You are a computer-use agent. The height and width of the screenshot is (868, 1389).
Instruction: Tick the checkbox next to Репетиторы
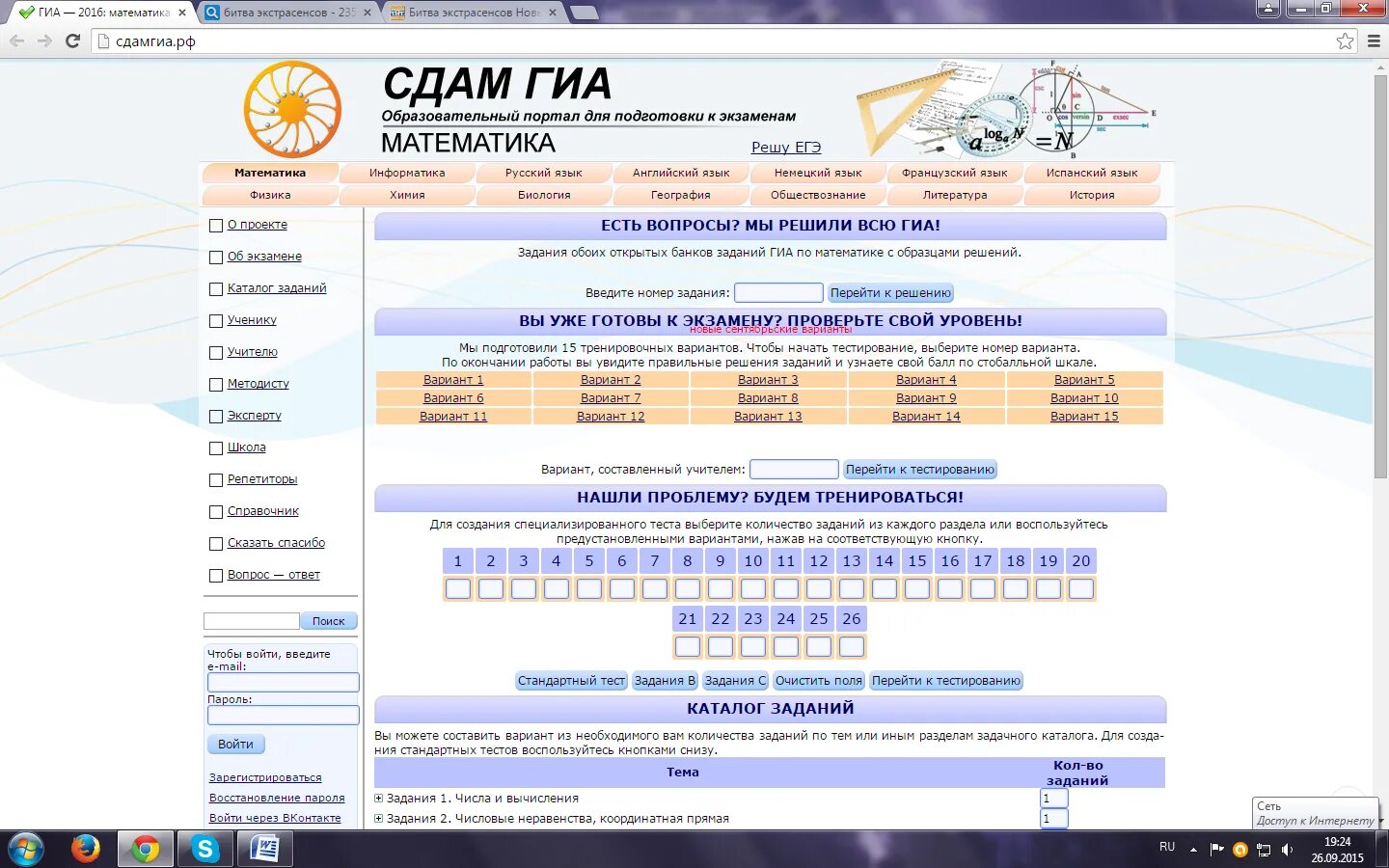coord(216,480)
